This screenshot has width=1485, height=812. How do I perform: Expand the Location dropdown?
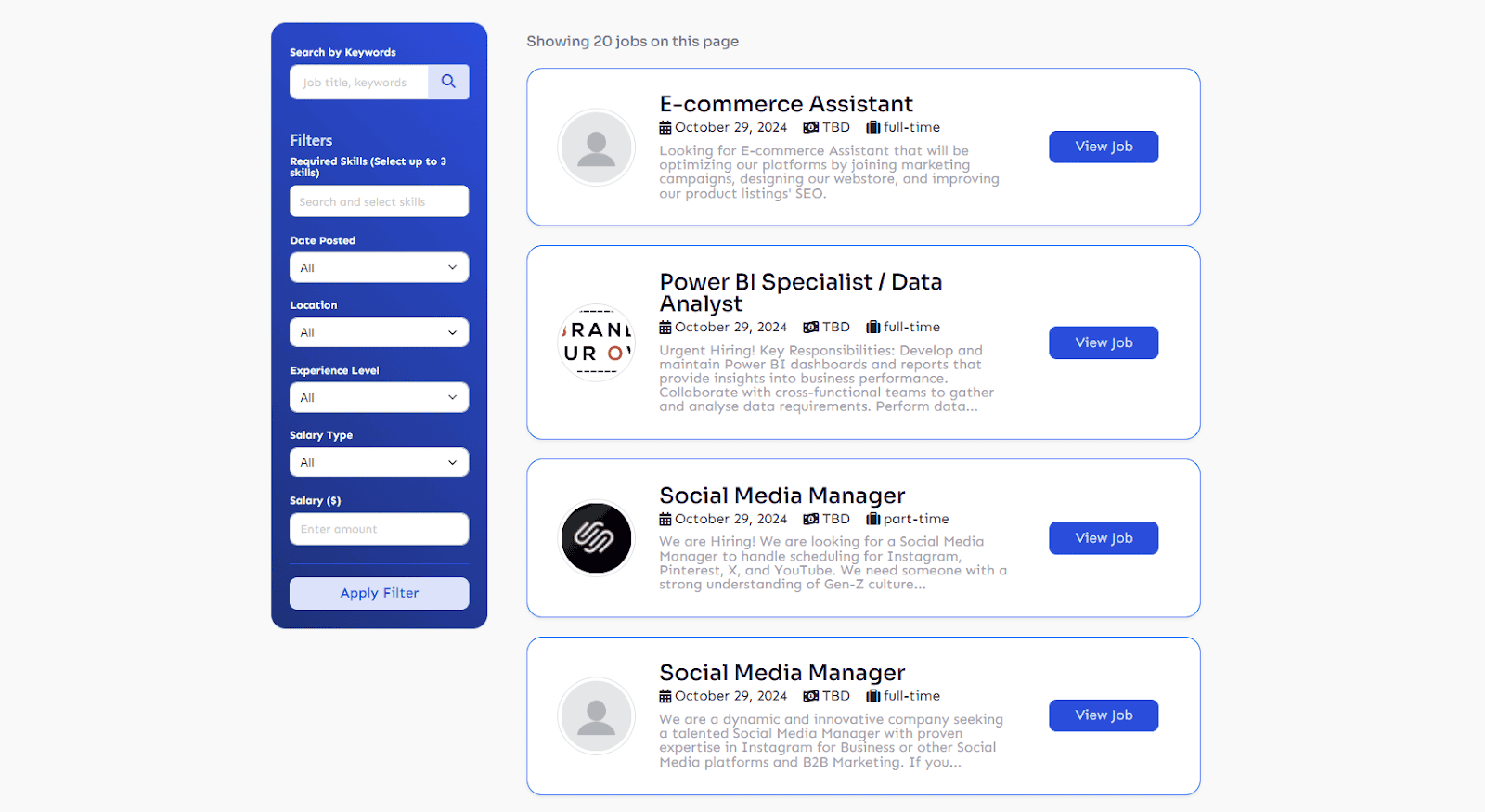tap(379, 332)
